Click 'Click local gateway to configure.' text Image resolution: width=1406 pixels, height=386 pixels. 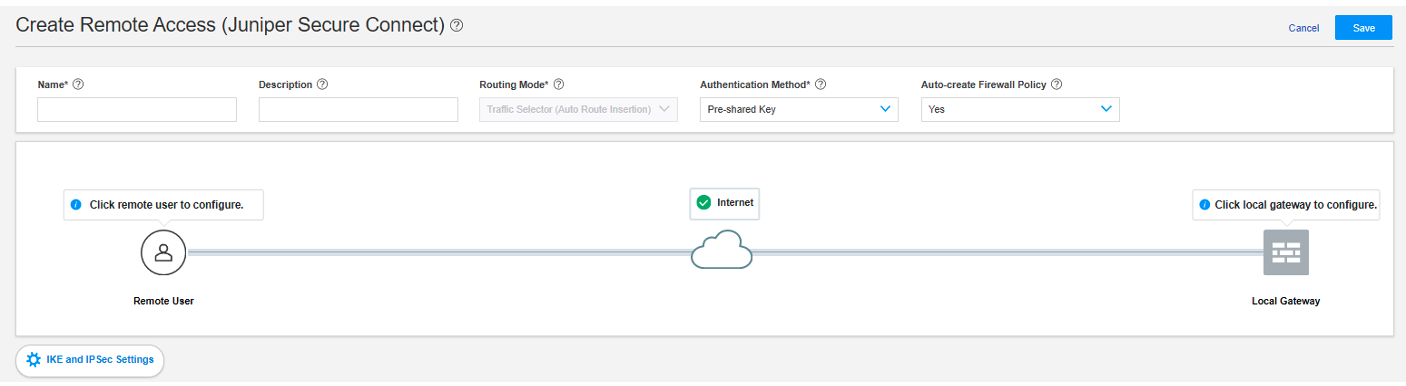tap(1296, 205)
